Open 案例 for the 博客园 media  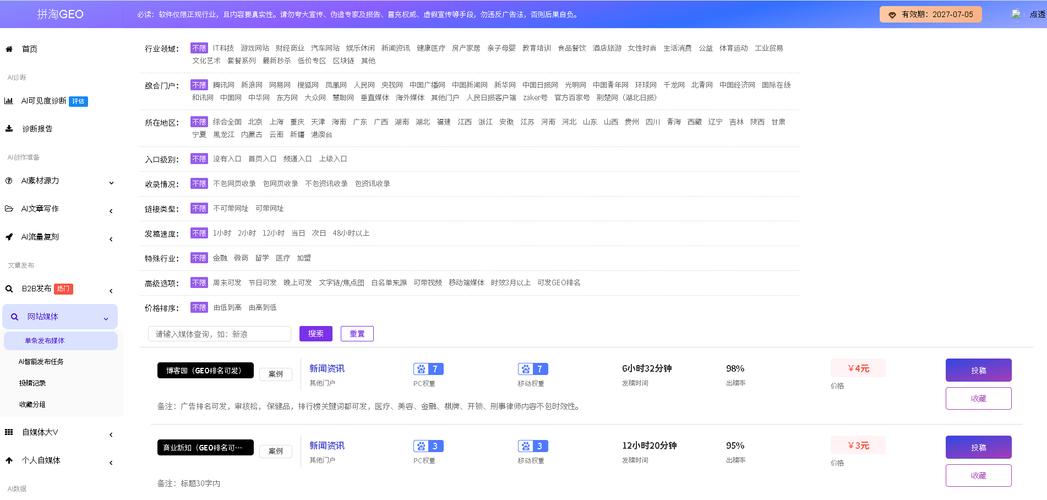pyautogui.click(x=276, y=374)
